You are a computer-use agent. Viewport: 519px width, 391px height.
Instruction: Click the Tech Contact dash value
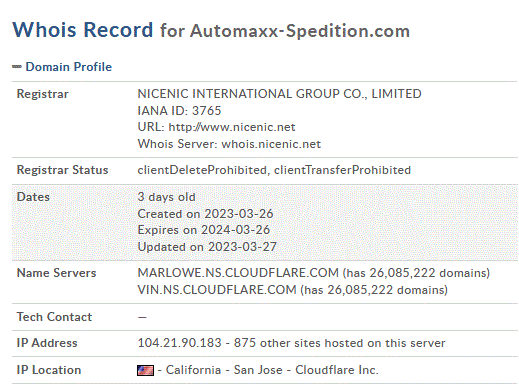[x=142, y=317]
